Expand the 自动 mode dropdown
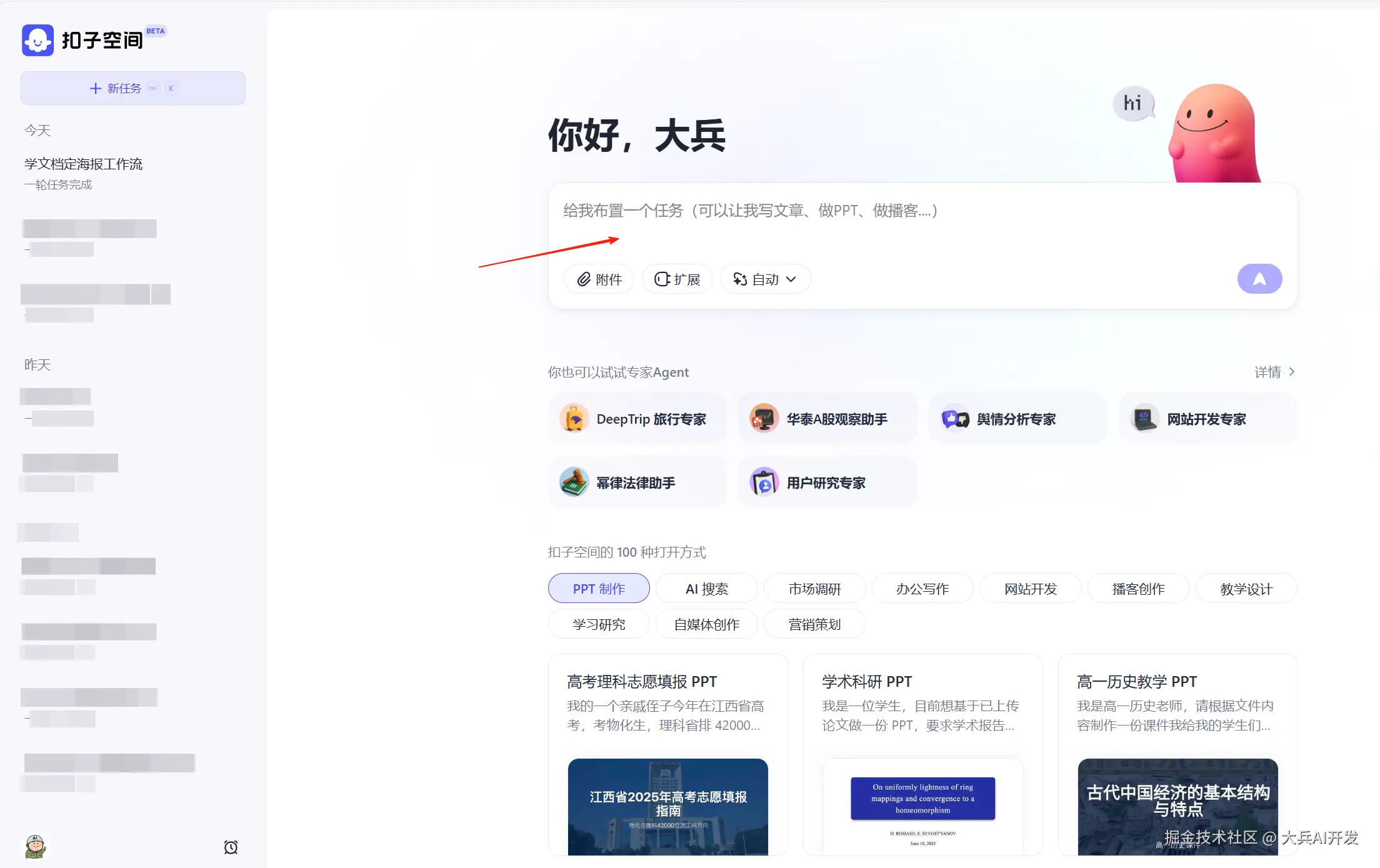The width and height of the screenshot is (1380, 868). [x=765, y=279]
